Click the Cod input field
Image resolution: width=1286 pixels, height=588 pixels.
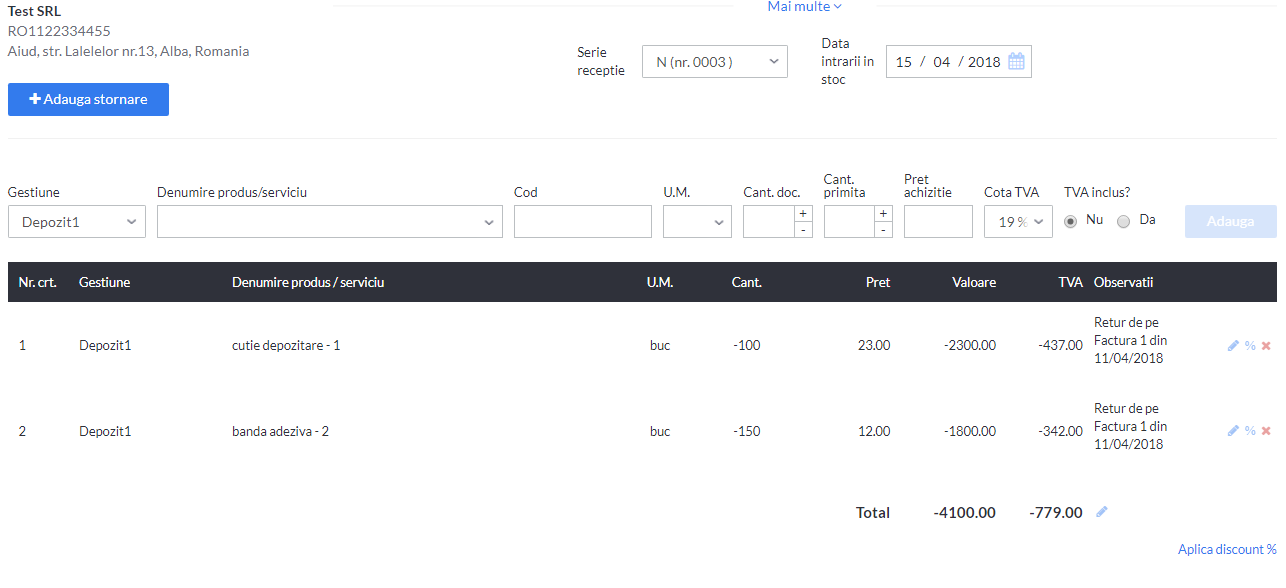tap(583, 222)
